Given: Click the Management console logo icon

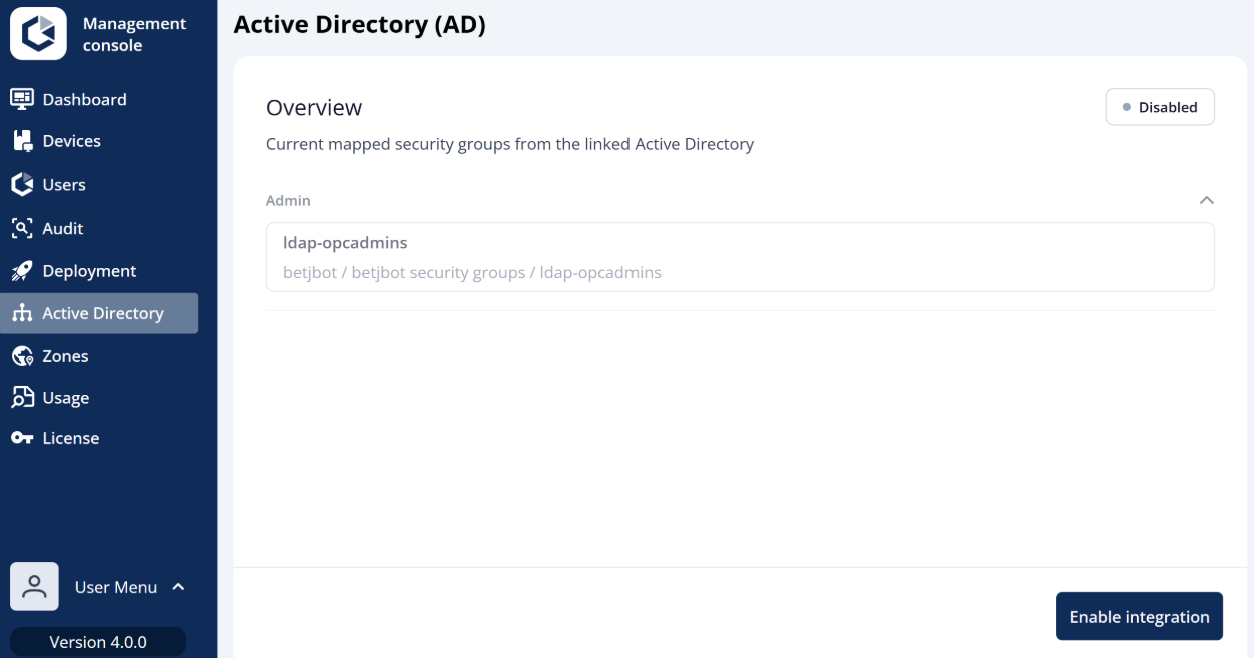Looking at the screenshot, I should pyautogui.click(x=38, y=33).
